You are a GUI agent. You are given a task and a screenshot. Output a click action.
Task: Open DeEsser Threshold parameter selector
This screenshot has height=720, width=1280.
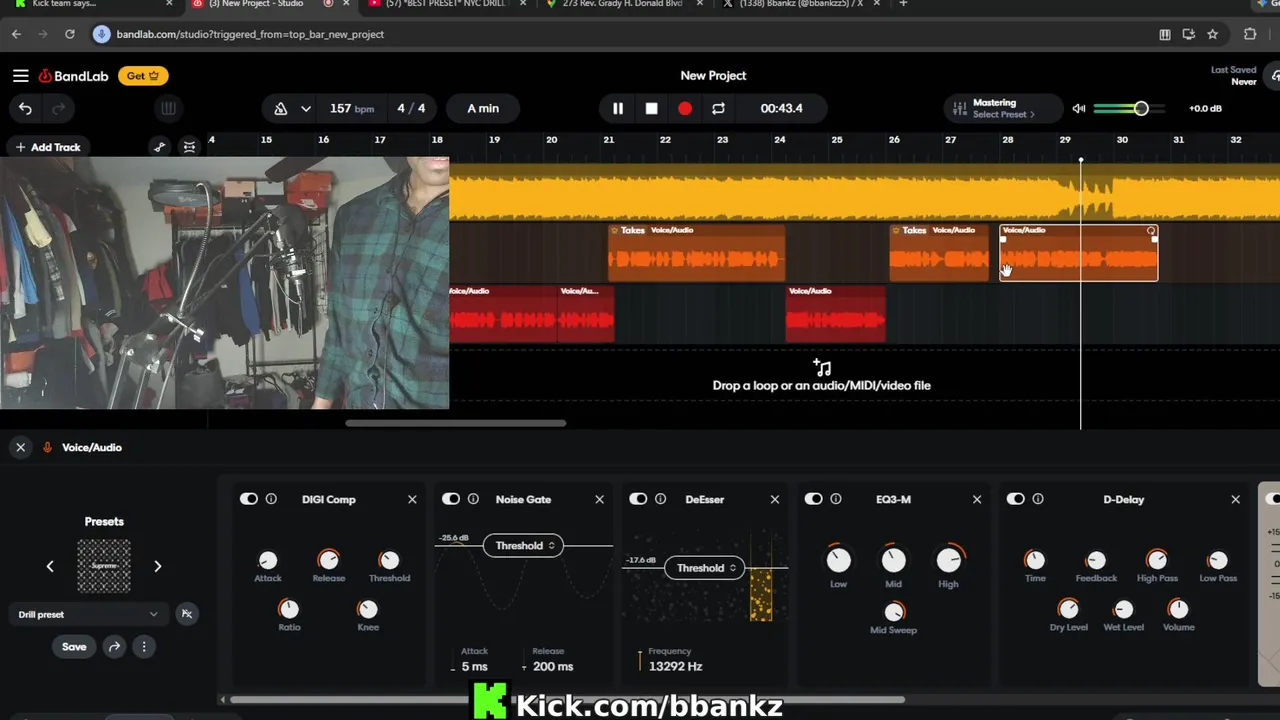coord(705,568)
